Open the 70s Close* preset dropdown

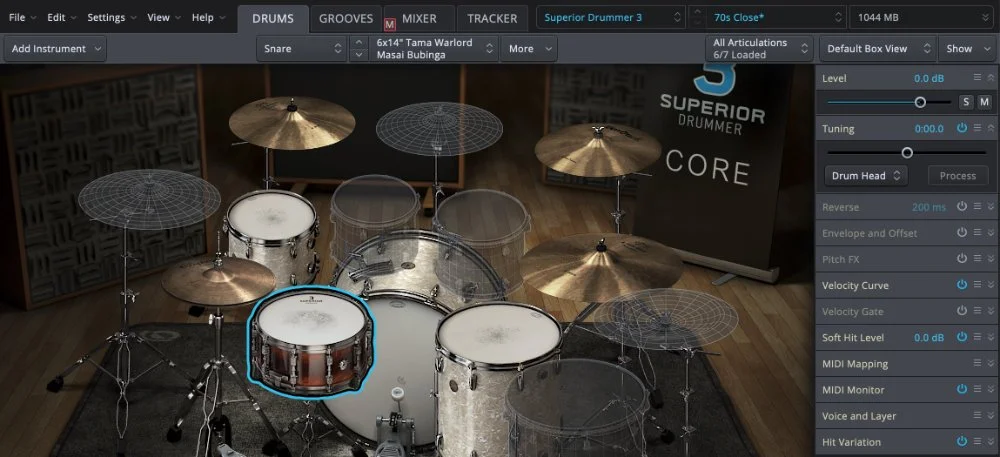776,17
